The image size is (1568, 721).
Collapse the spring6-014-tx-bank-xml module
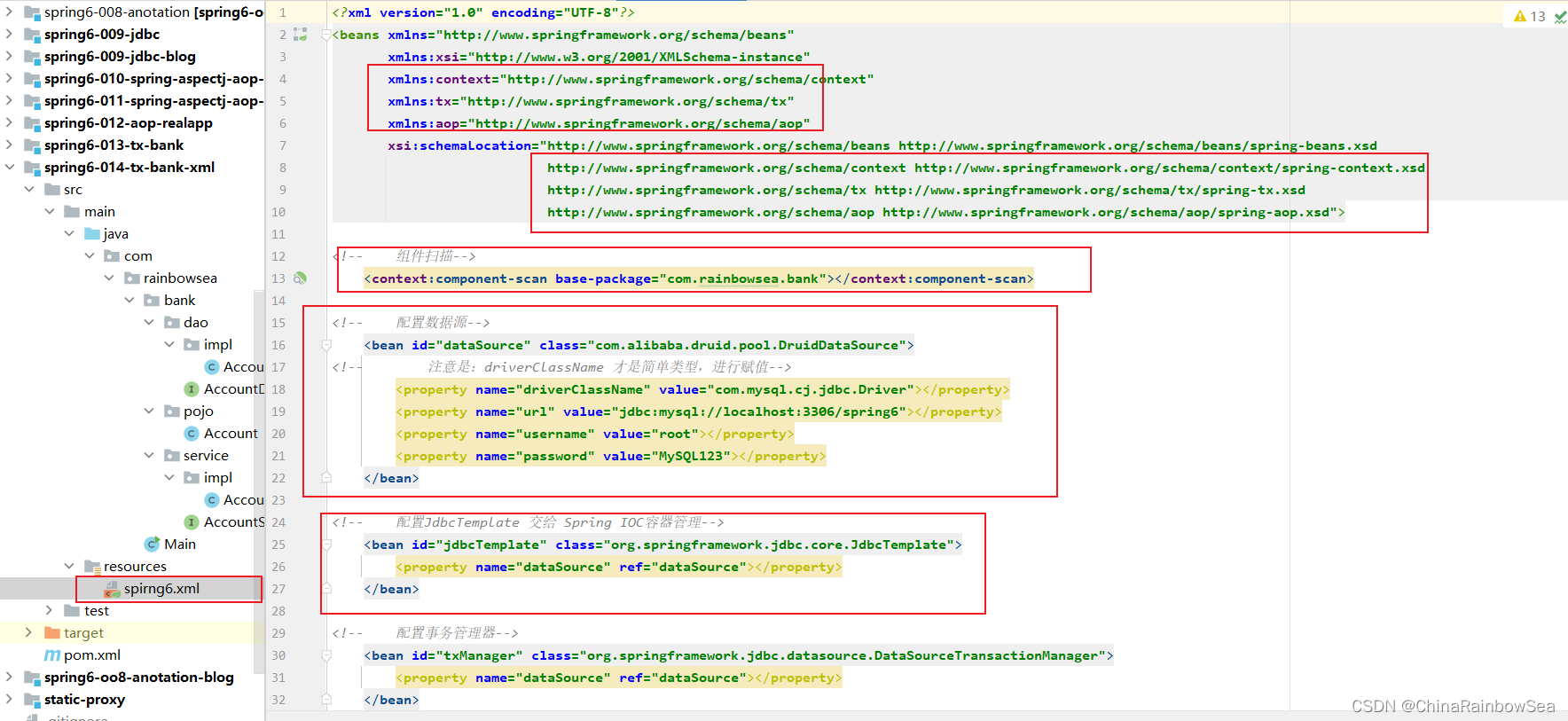(10, 168)
